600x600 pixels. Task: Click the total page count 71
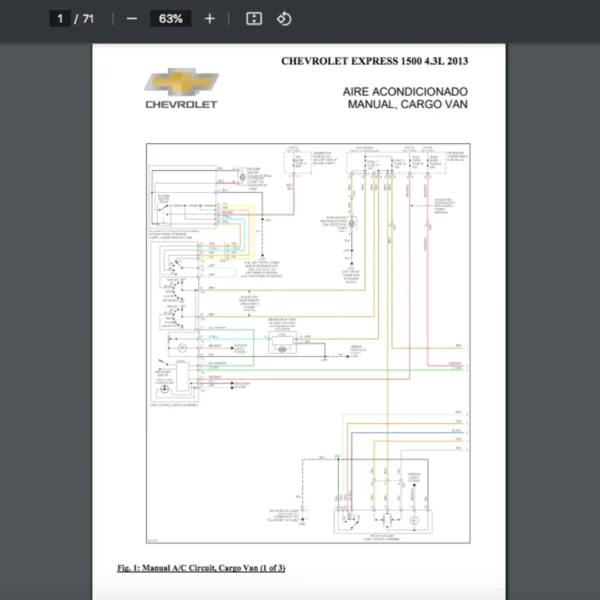click(x=89, y=19)
